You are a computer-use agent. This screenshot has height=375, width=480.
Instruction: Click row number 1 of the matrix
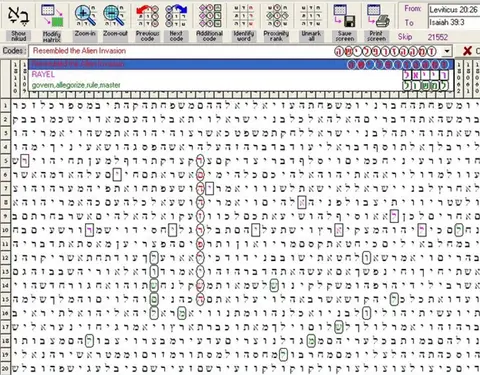(5, 106)
